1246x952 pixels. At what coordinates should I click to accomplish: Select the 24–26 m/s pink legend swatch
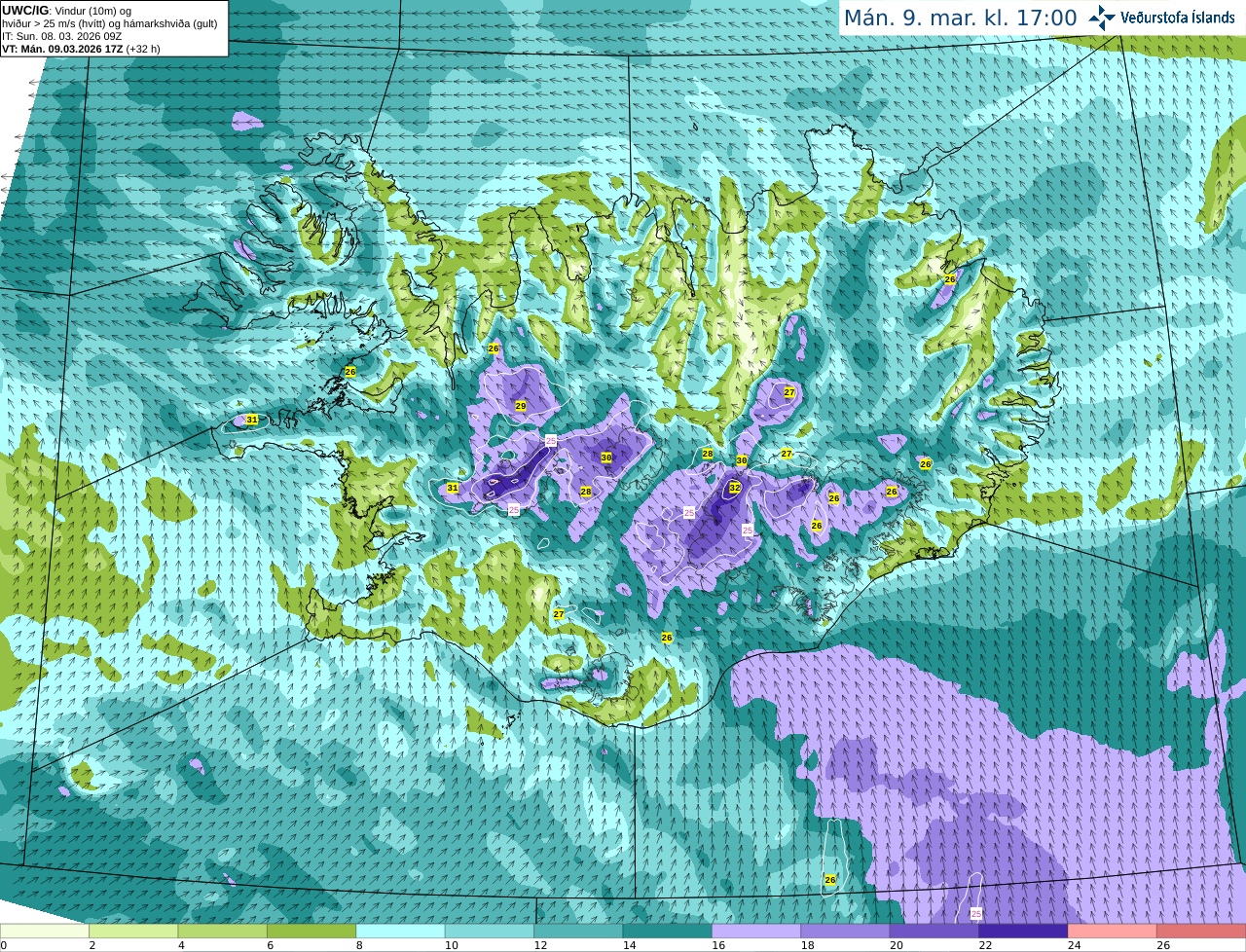(1113, 931)
